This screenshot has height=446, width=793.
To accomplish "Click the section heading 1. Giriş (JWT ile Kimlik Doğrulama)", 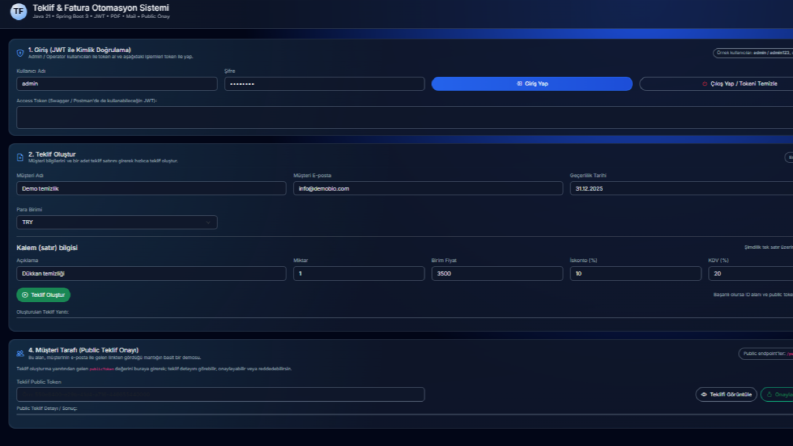I will [79, 50].
